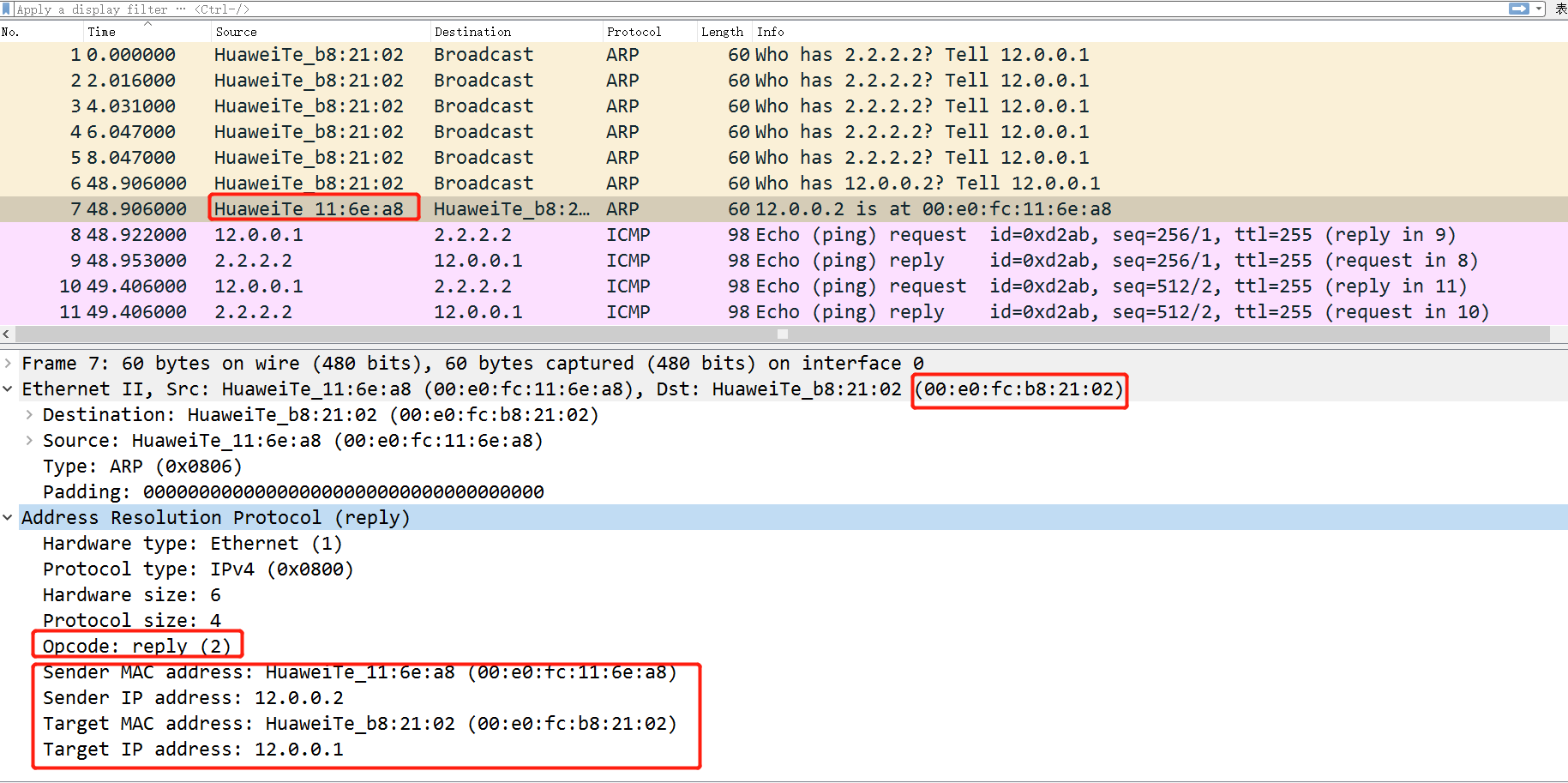Select the Type: ARP (0x0806) field

142,467
